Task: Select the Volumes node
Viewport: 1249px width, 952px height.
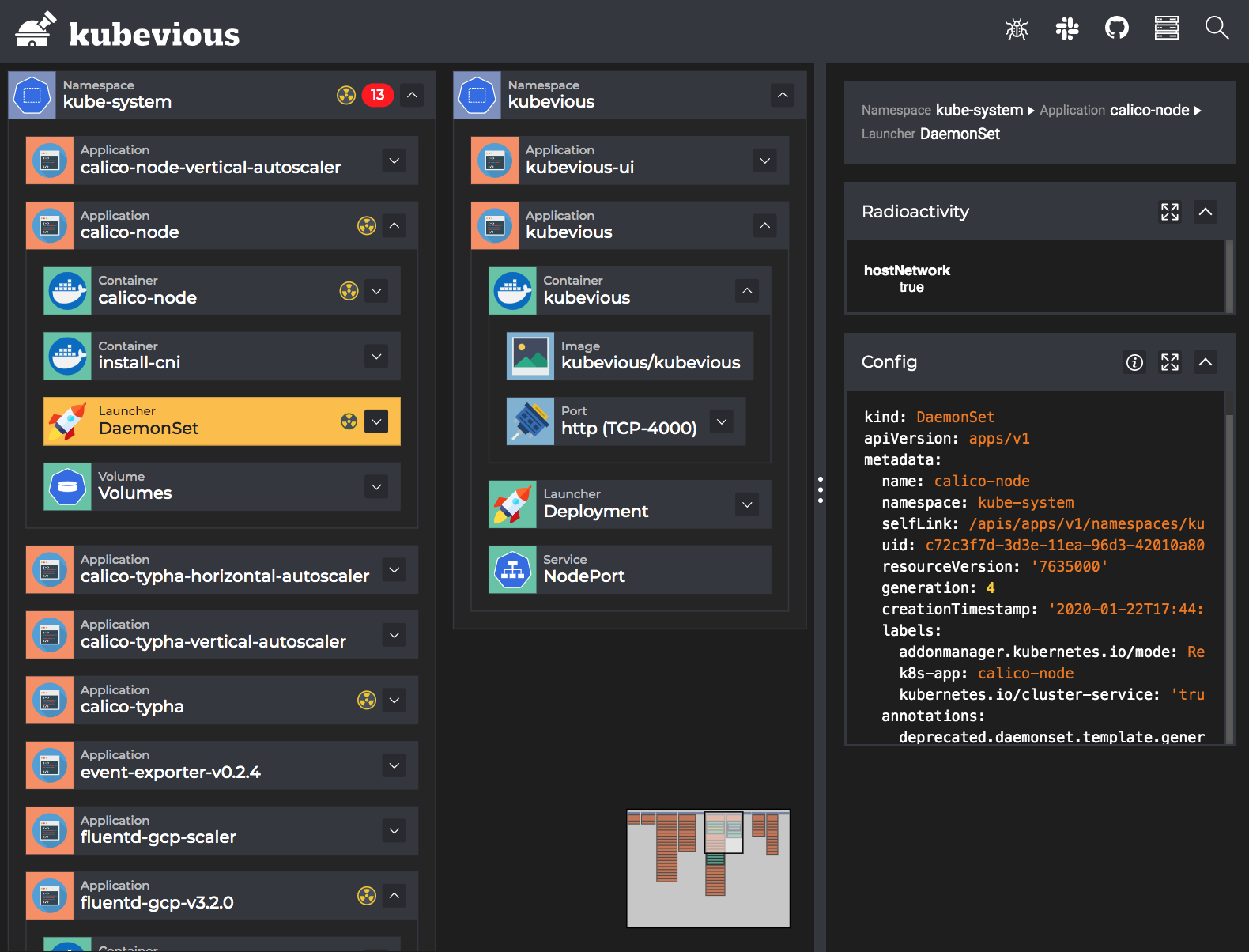Action: (222, 487)
